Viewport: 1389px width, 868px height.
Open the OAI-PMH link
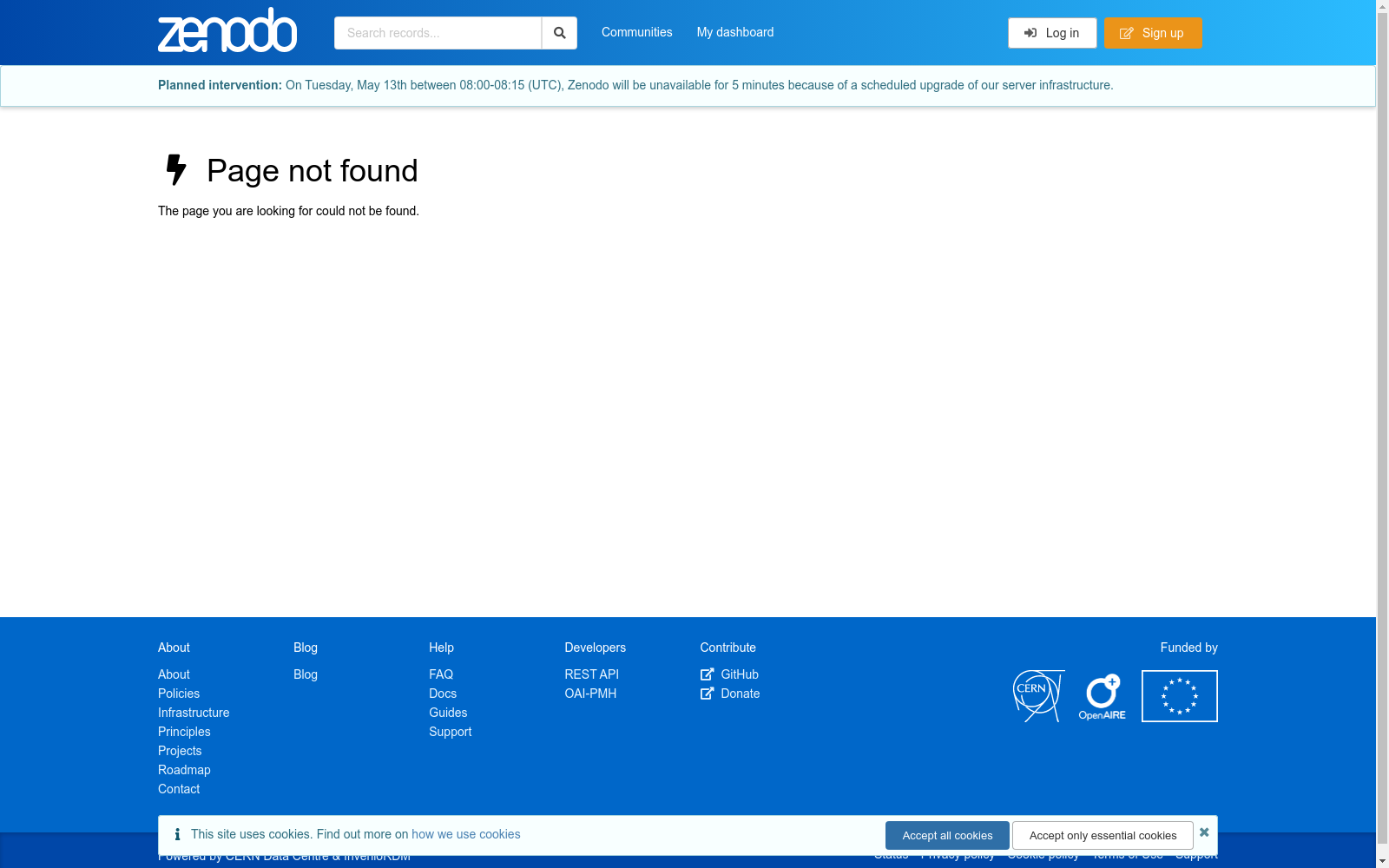point(590,694)
